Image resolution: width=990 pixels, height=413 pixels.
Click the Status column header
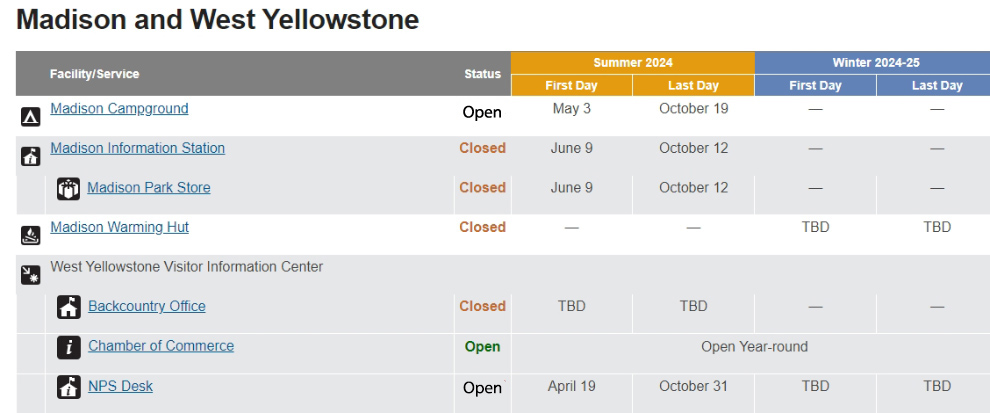482,74
